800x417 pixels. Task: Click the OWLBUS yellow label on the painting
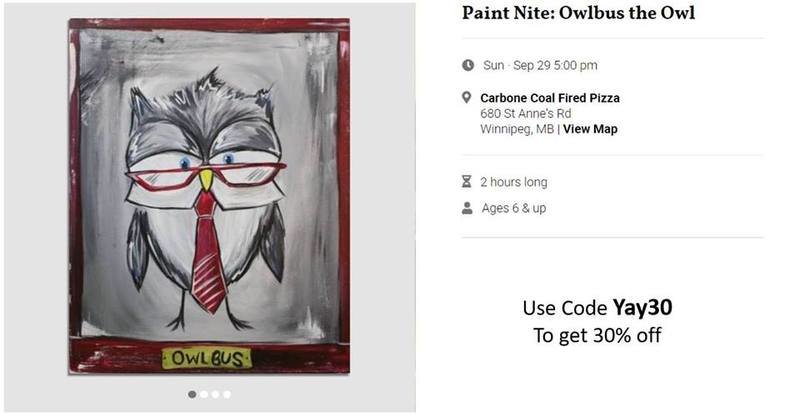[207, 358]
